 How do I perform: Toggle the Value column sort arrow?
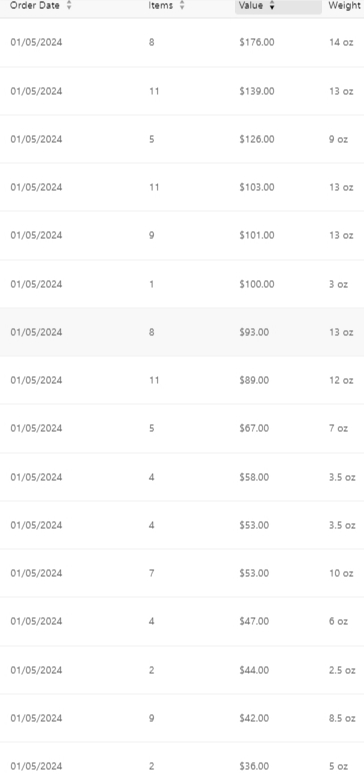(x=272, y=6)
